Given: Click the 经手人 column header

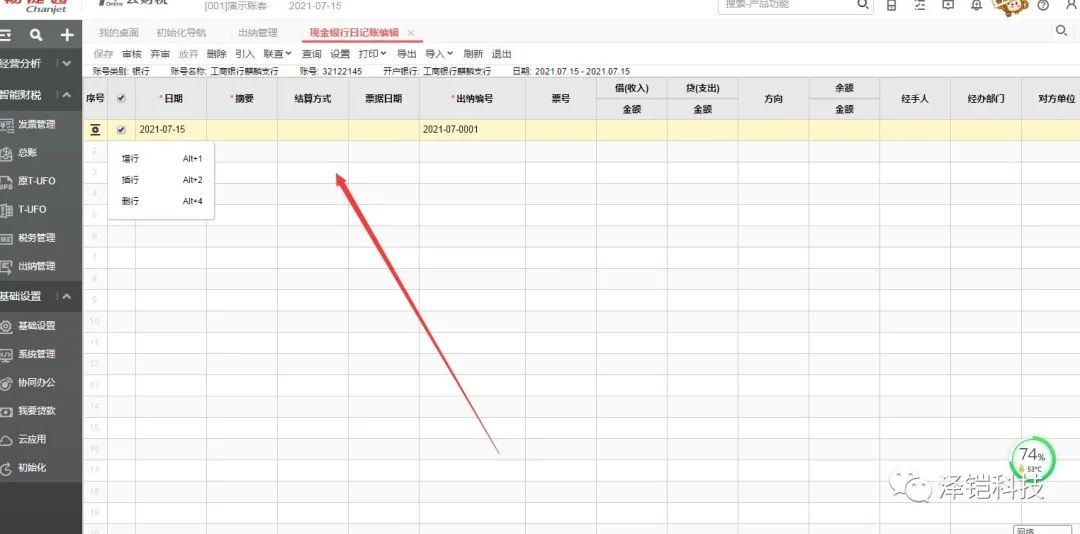Looking at the screenshot, I should (915, 99).
